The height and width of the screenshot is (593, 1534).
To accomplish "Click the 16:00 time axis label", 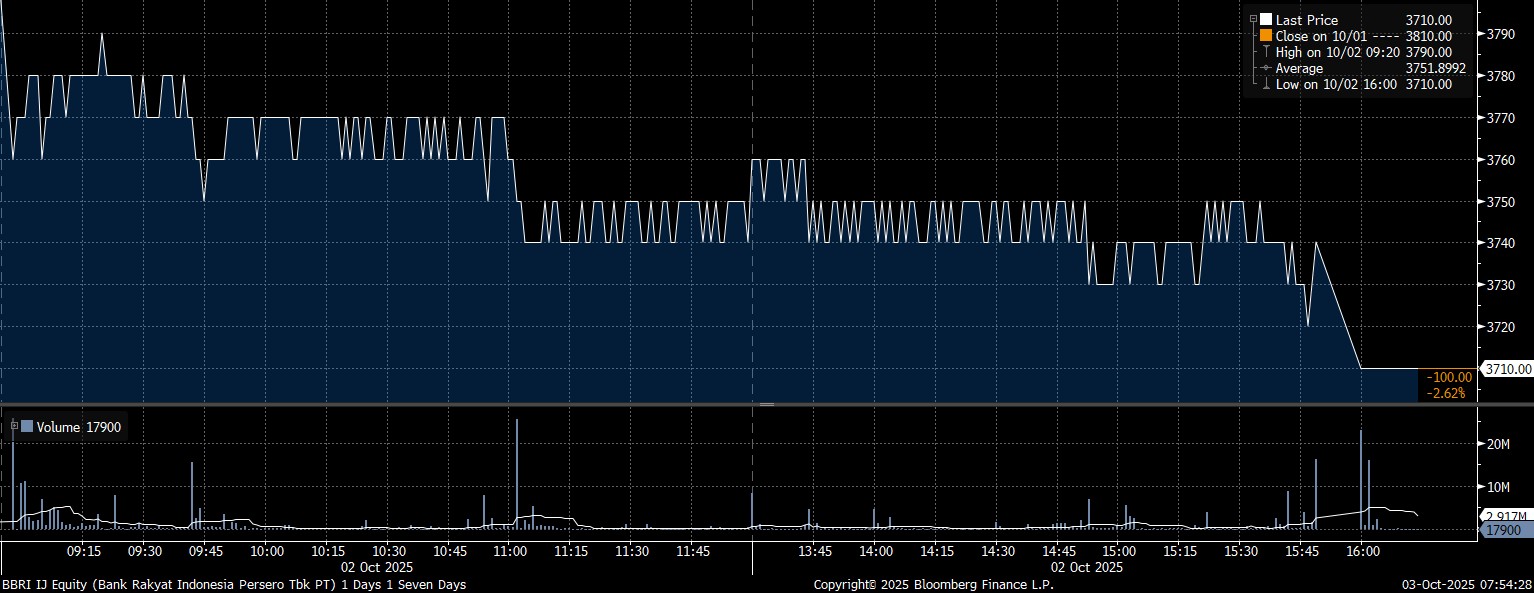I will click(1362, 551).
